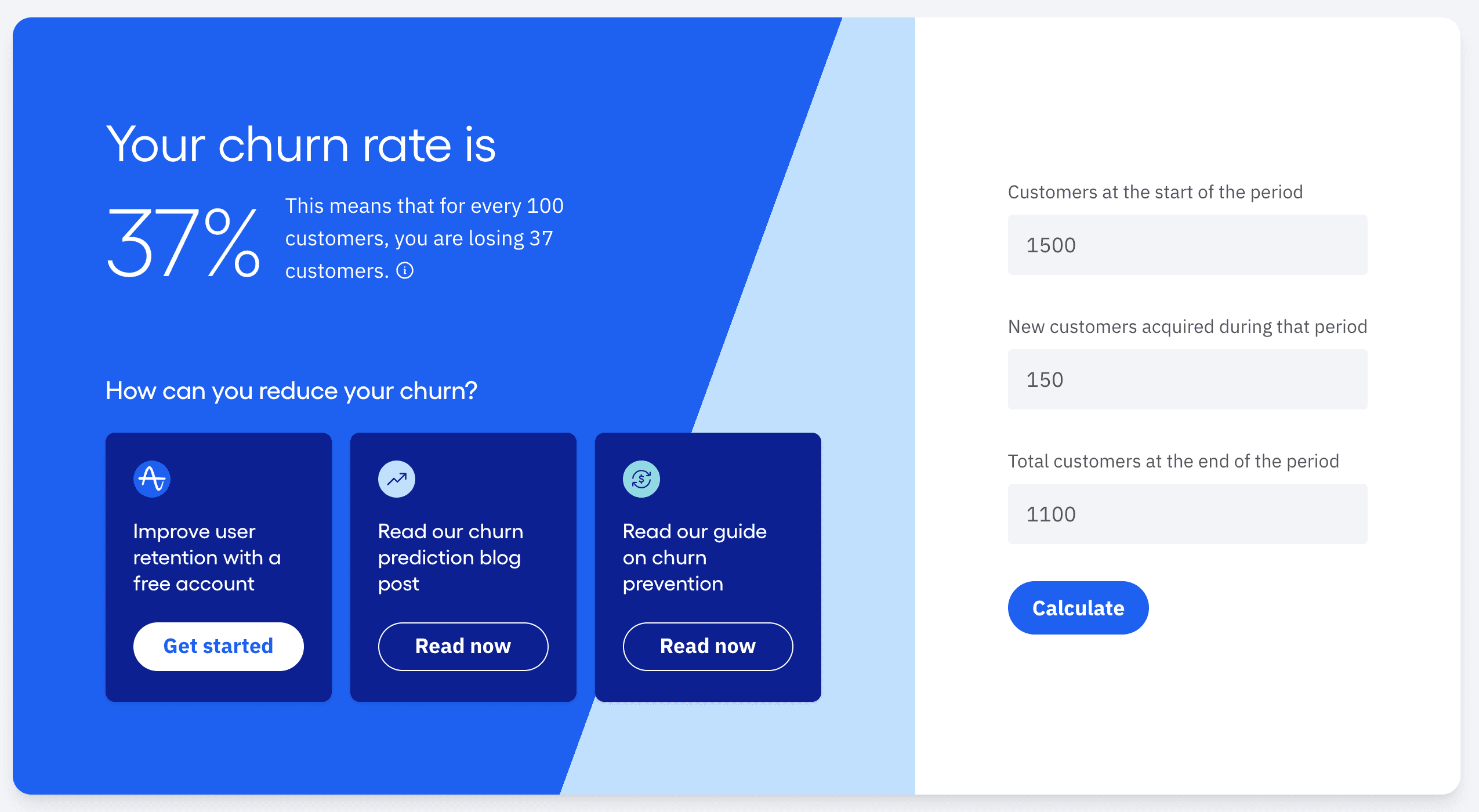Focus the total customers at end field (1100)
Screen dimensions: 1479x812
1187,514
